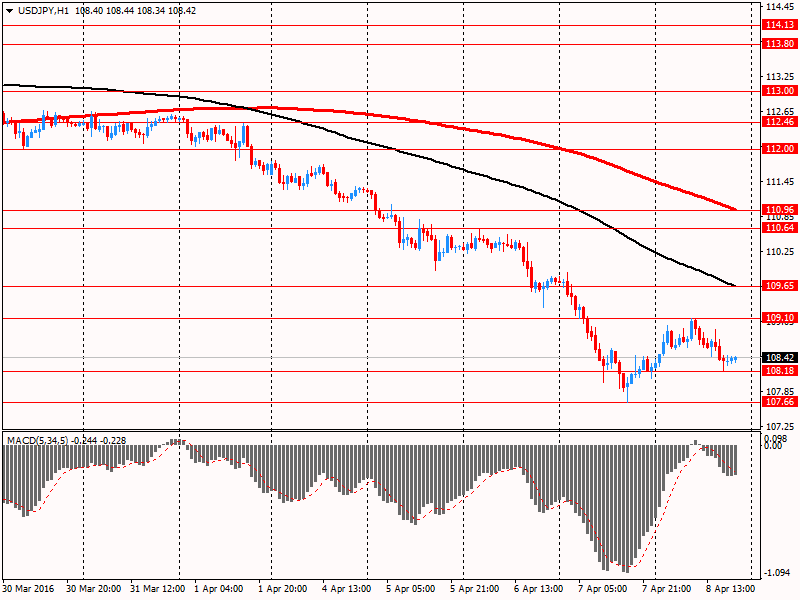The height and width of the screenshot is (600, 800).
Task: Select the 8 Apr 13:00 time axis label
Action: coord(731,589)
